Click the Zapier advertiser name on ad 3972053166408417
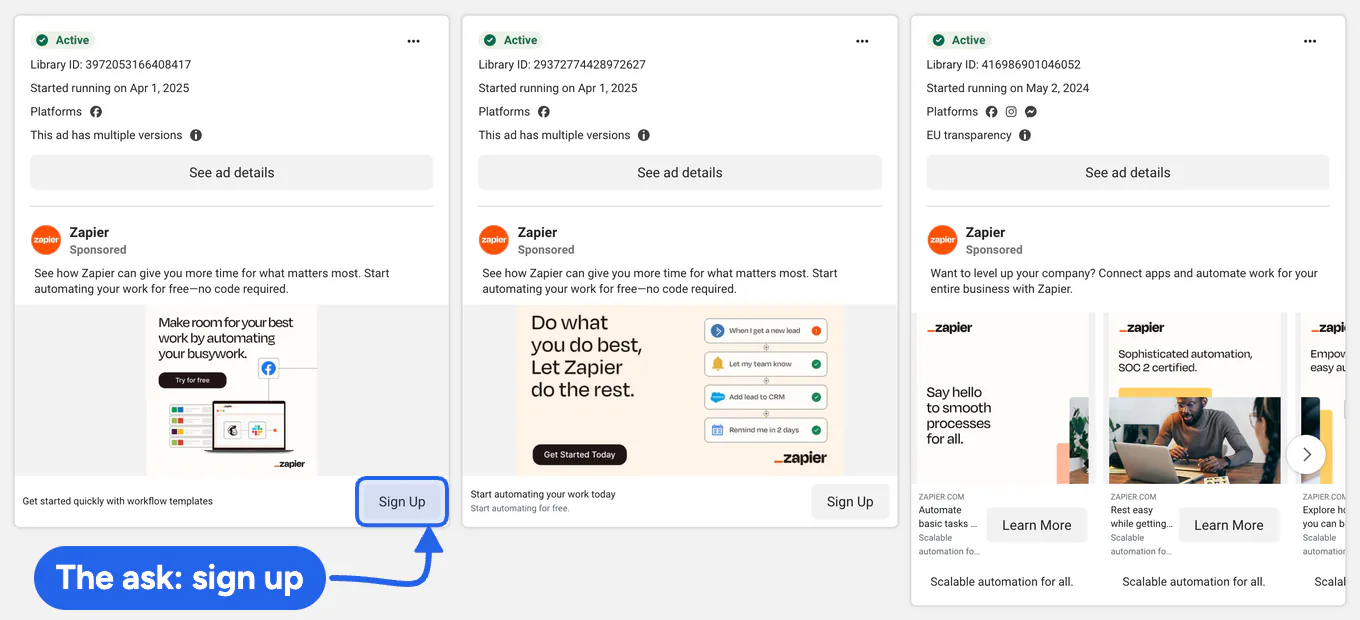 coord(89,232)
